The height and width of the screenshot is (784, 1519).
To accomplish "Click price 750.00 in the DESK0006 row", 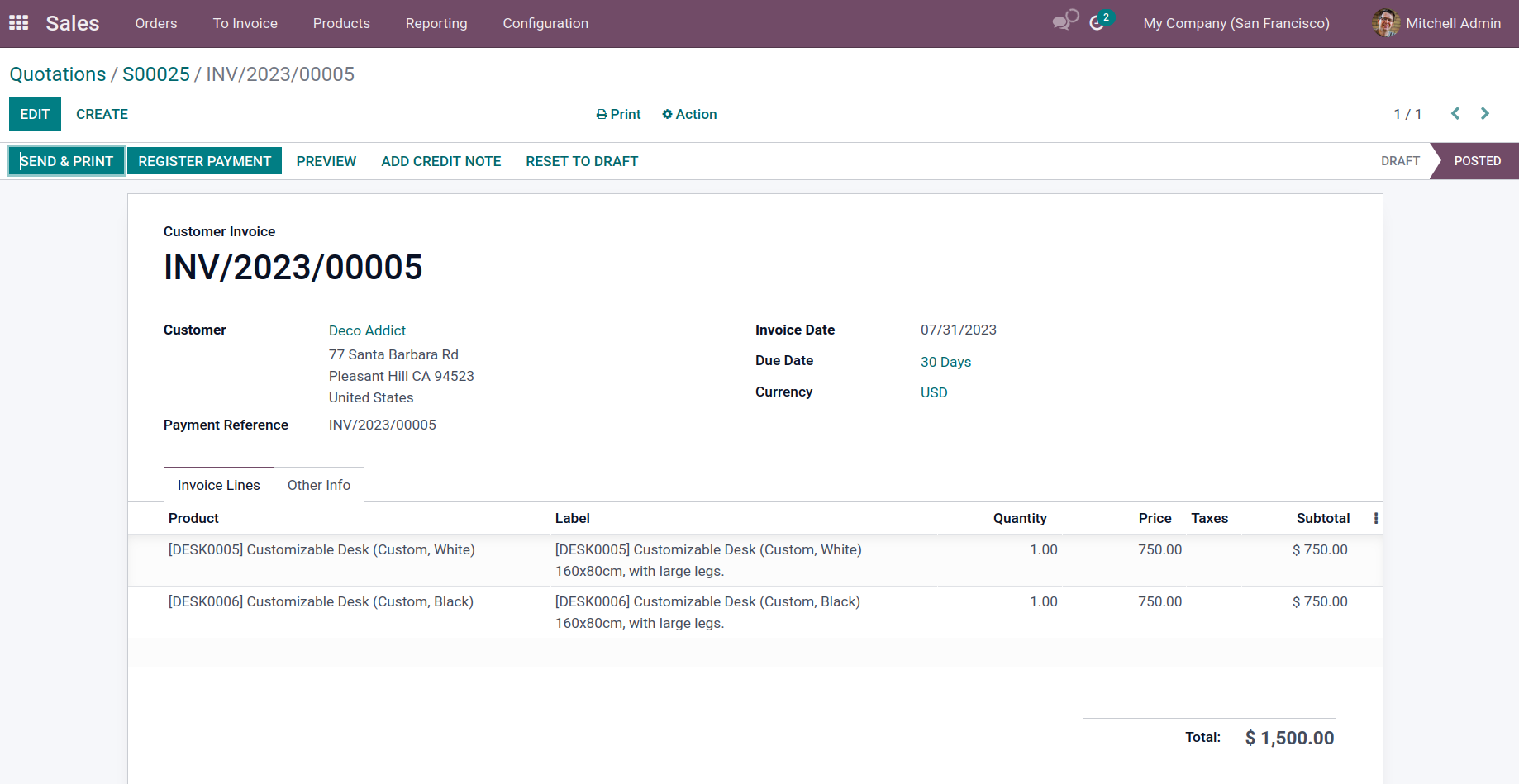I will coord(1159,601).
